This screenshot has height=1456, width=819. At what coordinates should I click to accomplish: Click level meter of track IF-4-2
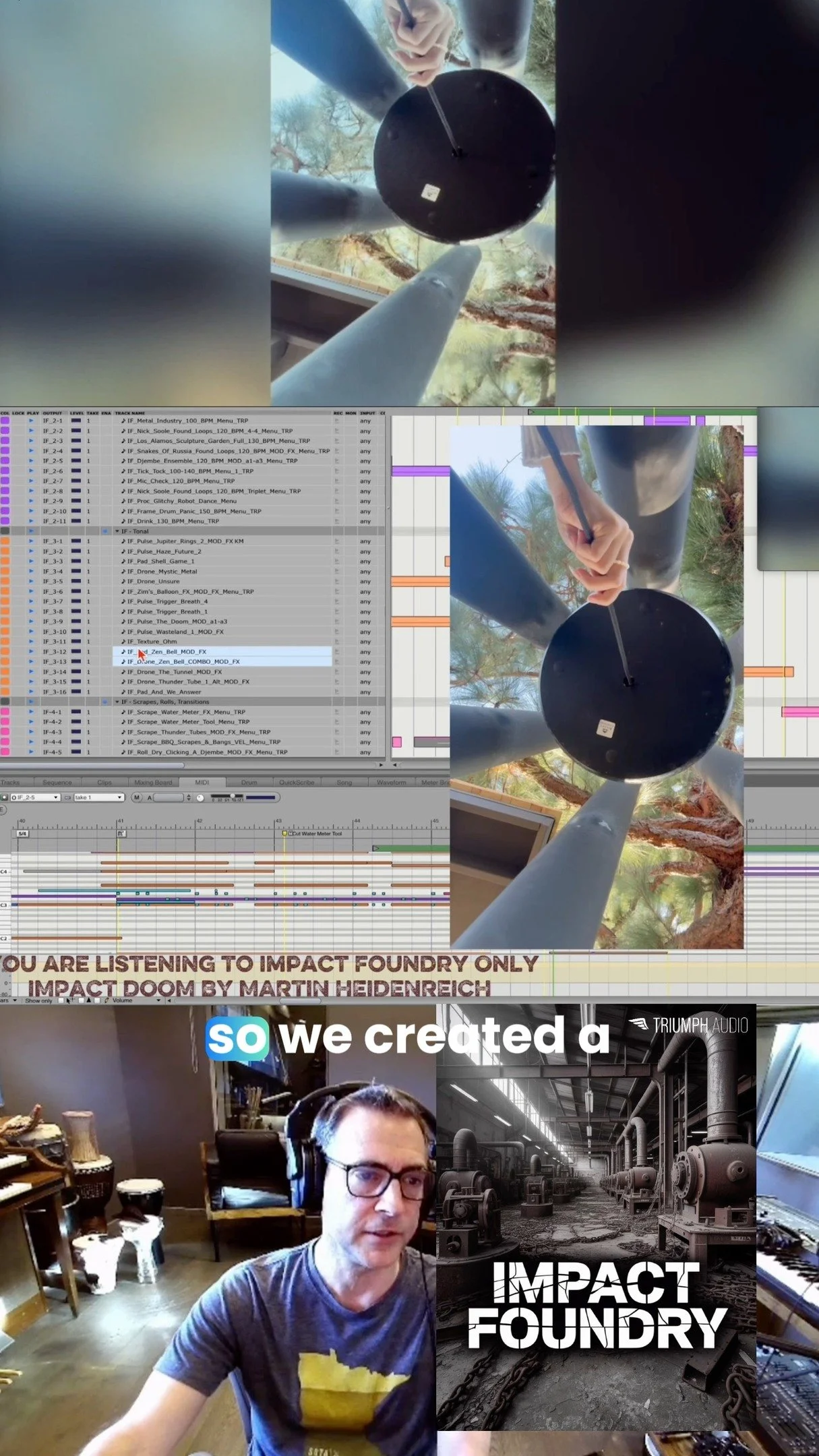coord(76,722)
